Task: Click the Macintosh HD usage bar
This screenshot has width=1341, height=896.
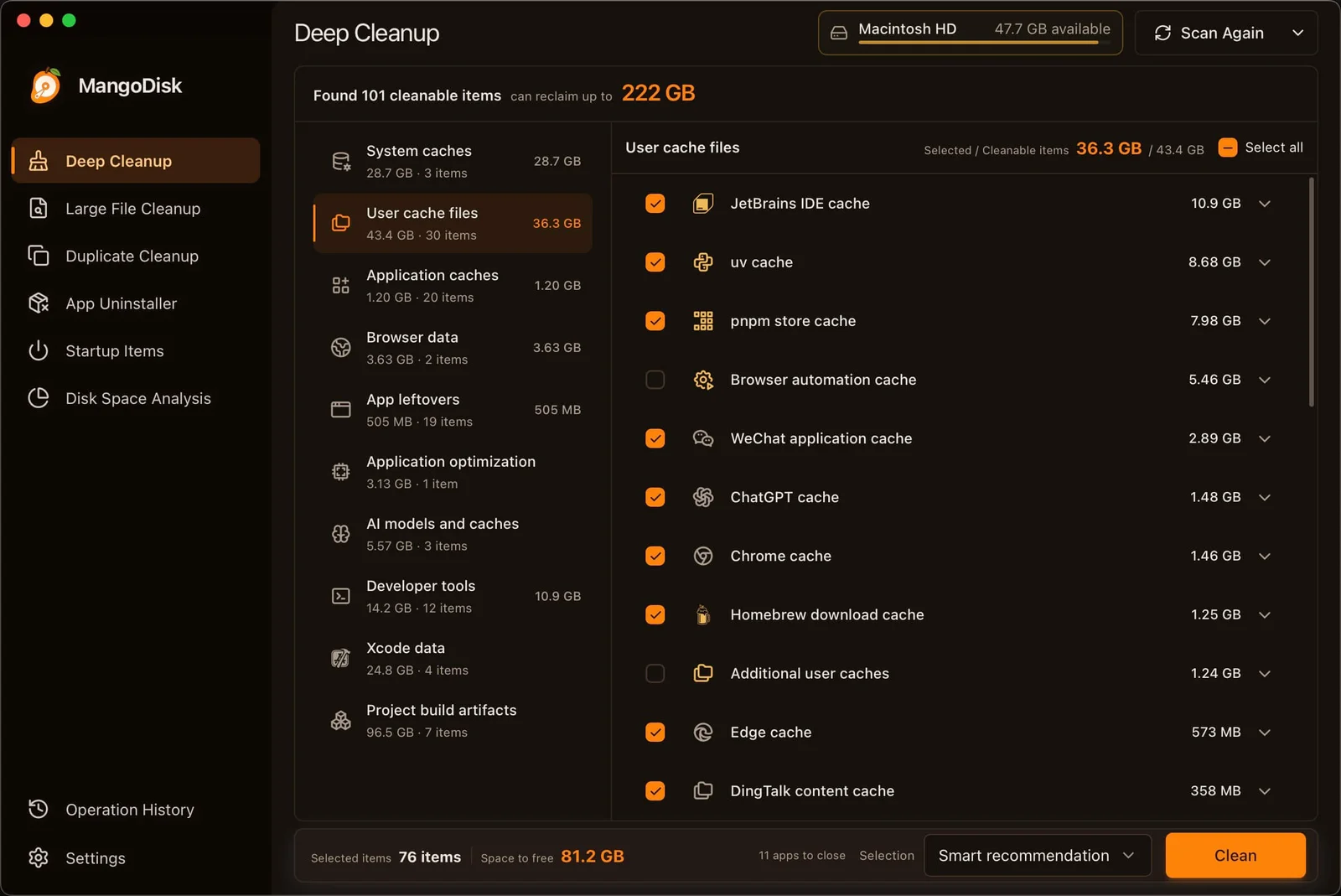Action: click(x=984, y=43)
